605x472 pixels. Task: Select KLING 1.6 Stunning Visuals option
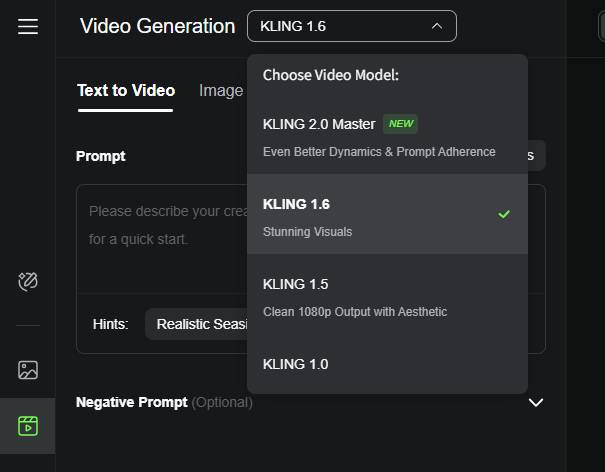pyautogui.click(x=387, y=214)
